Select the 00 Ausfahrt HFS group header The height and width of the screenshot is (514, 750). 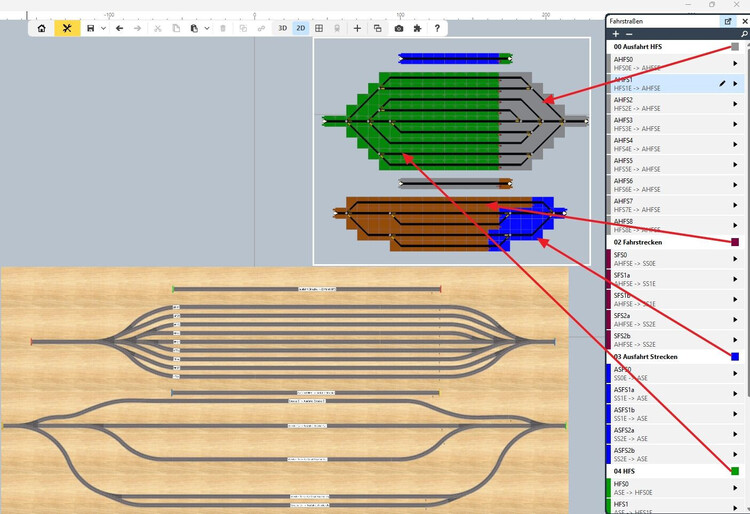pos(675,46)
